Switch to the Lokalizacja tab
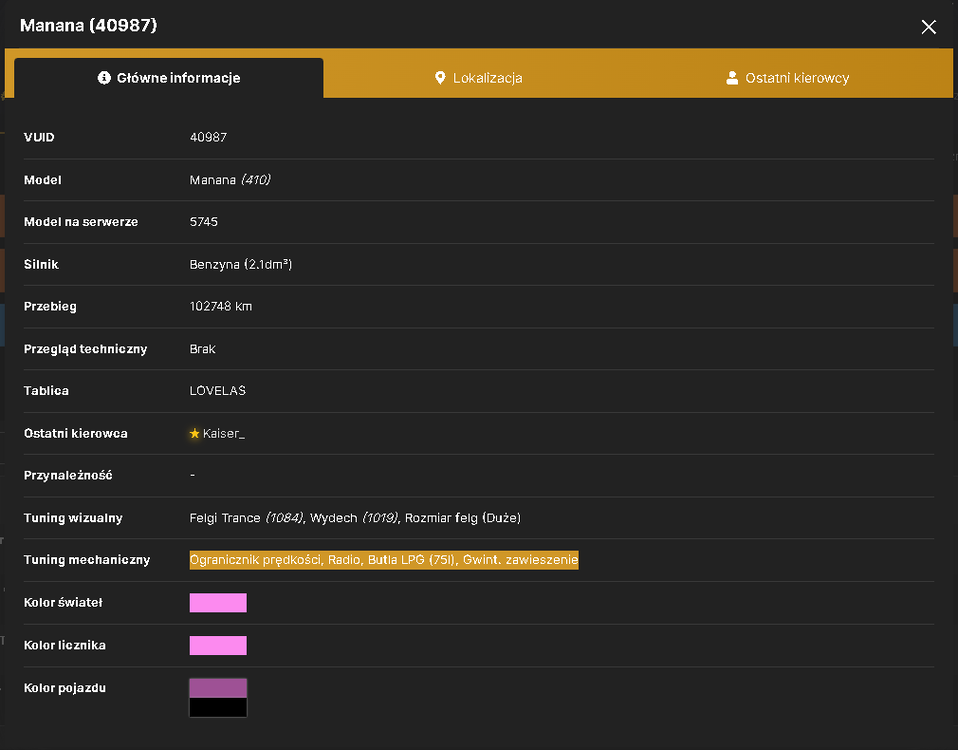The image size is (958, 750). pyautogui.click(x=478, y=78)
